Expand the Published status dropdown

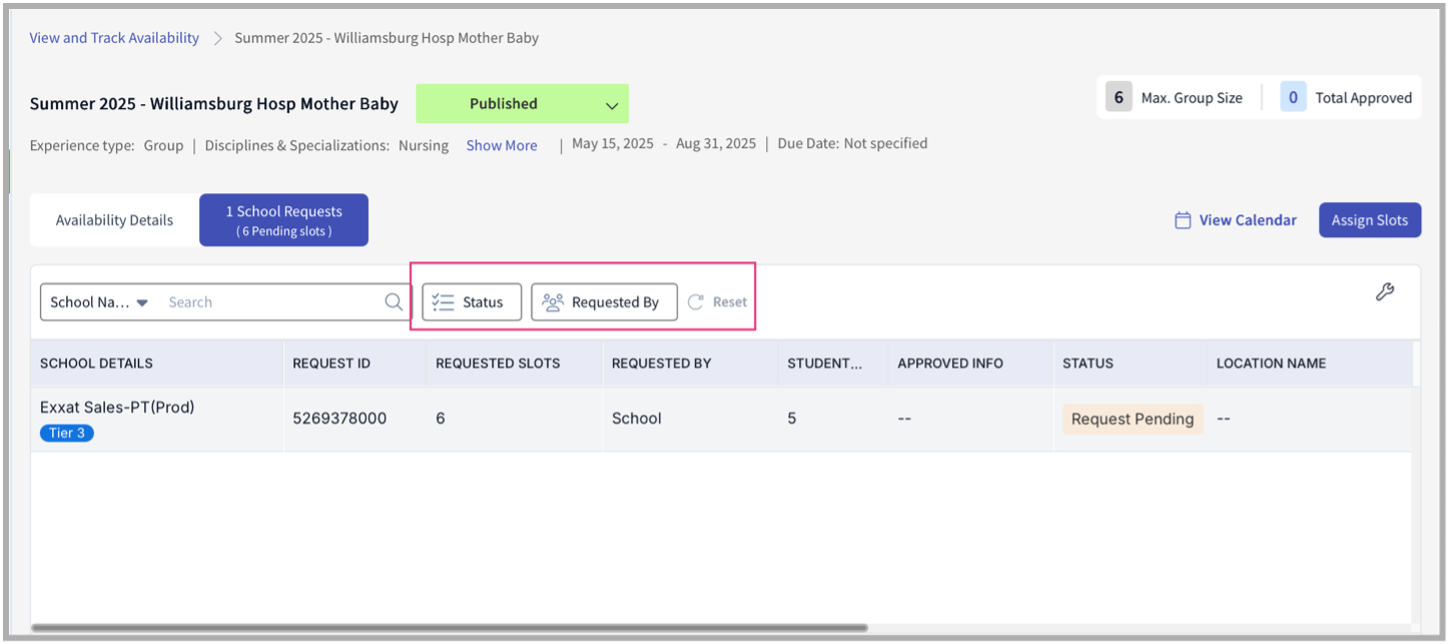[x=611, y=104]
